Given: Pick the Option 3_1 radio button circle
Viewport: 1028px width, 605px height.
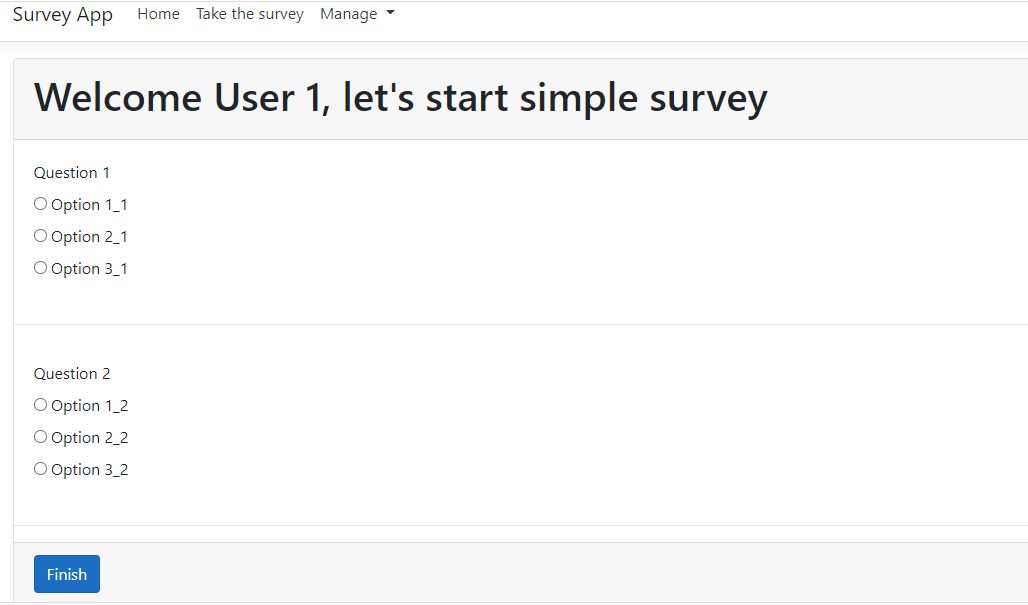Looking at the screenshot, I should 40,268.
